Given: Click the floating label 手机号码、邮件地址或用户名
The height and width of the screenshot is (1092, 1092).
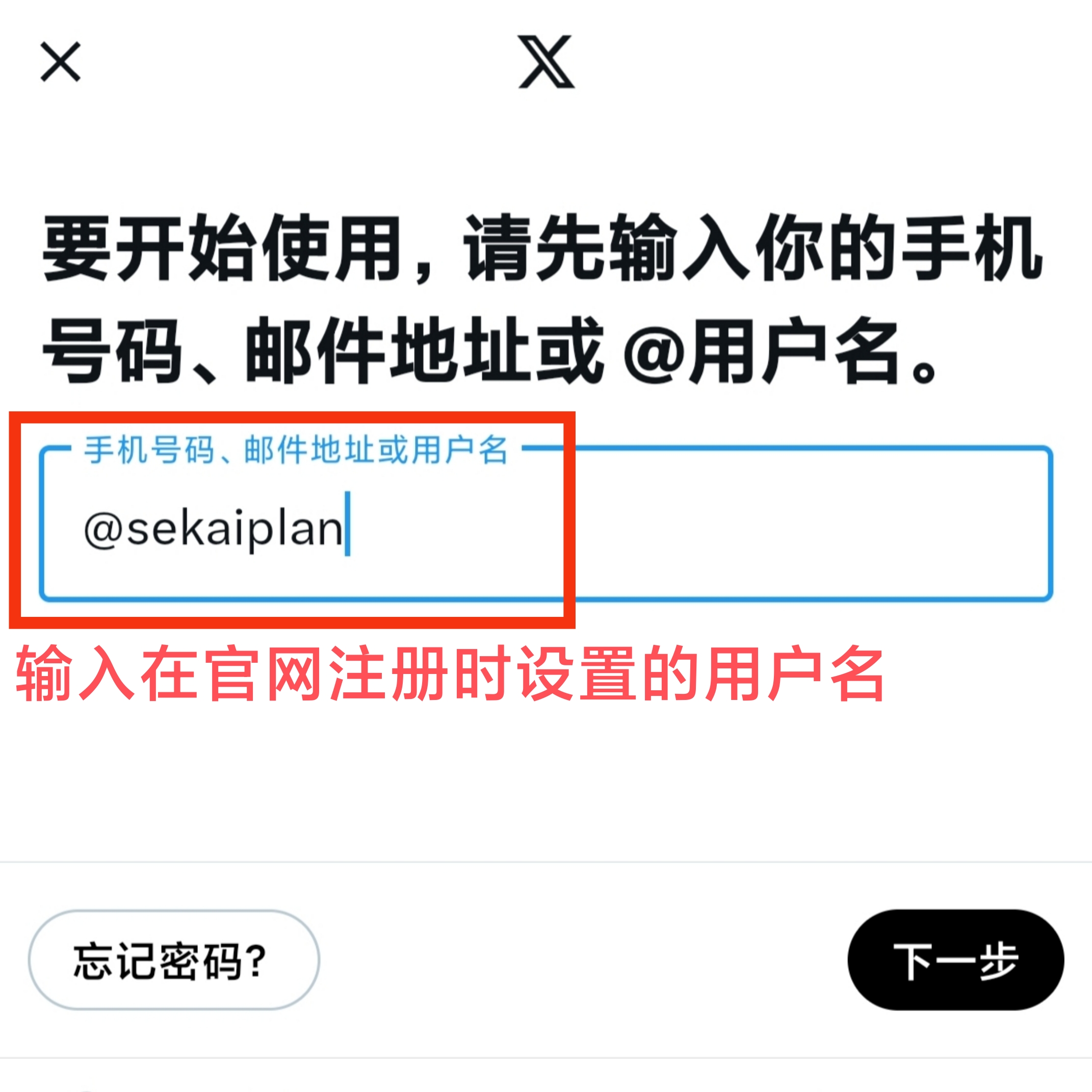Looking at the screenshot, I should pyautogui.click(x=296, y=451).
